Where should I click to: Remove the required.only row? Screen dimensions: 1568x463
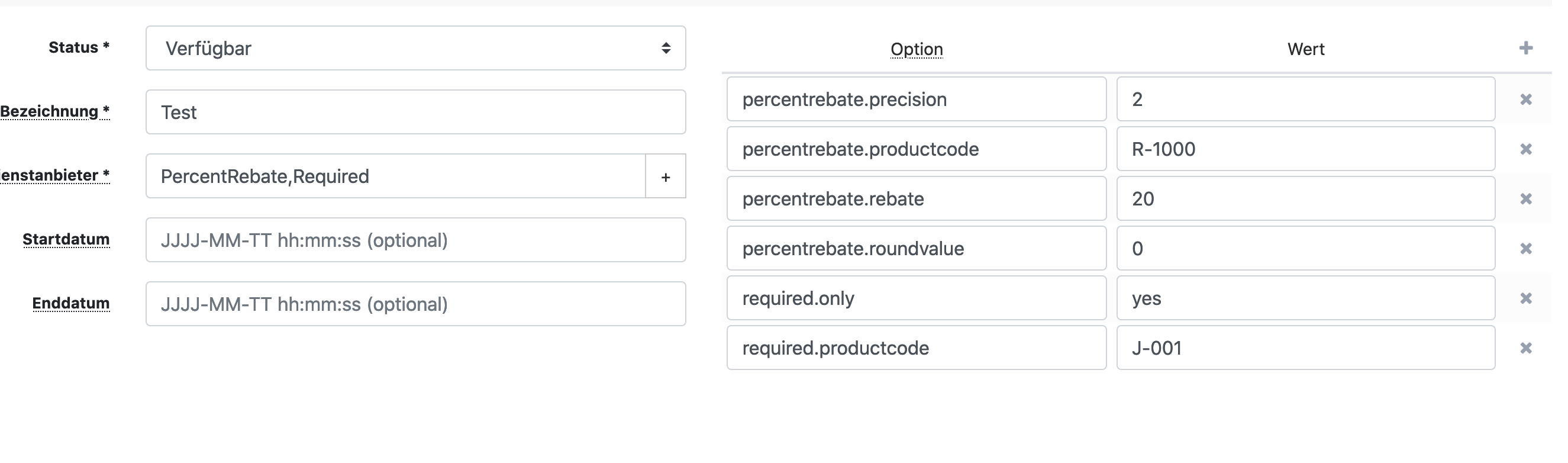(1525, 298)
